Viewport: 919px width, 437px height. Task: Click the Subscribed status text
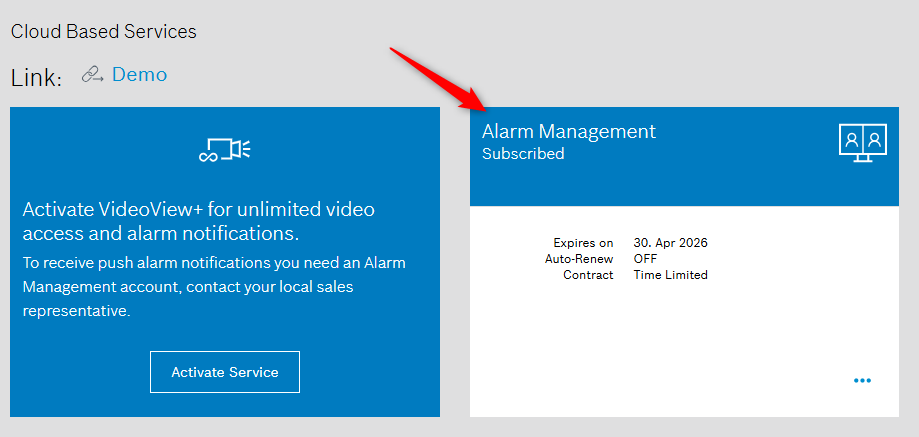523,154
